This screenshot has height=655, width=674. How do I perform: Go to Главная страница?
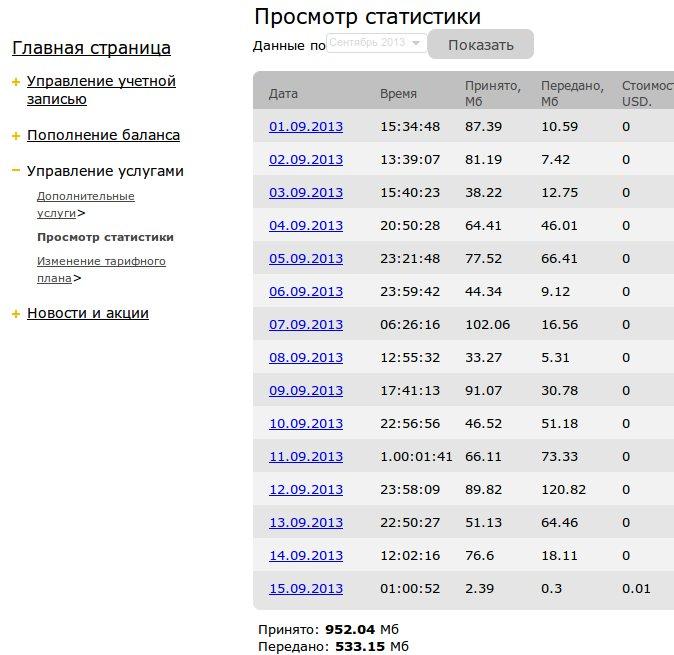91,48
